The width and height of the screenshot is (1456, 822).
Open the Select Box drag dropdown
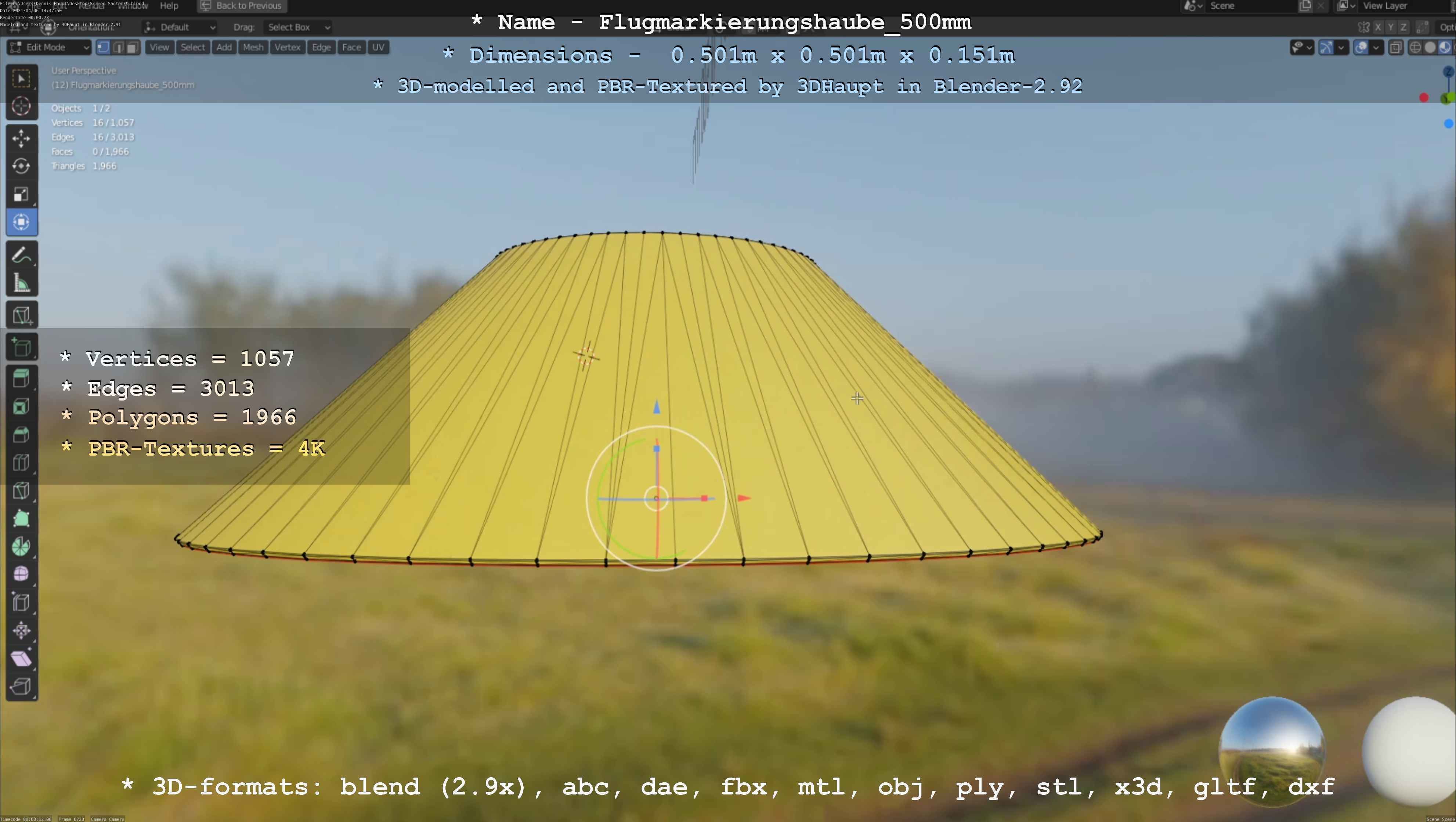coord(297,27)
